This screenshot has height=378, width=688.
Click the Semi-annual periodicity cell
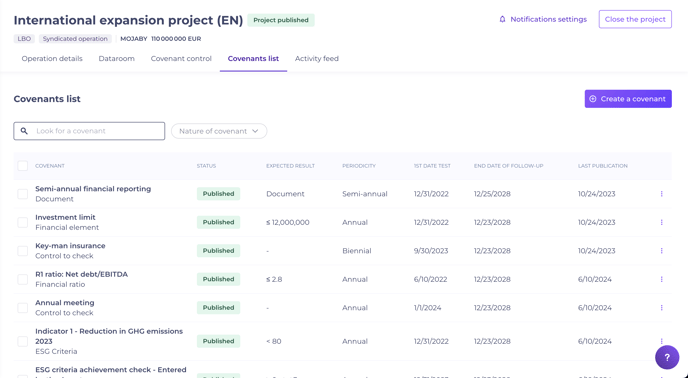(365, 194)
